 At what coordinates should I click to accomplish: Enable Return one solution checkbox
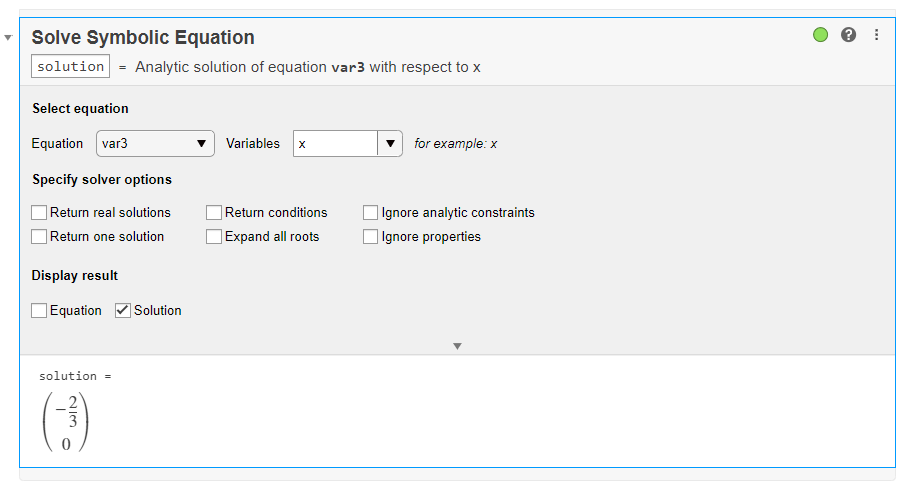(39, 237)
